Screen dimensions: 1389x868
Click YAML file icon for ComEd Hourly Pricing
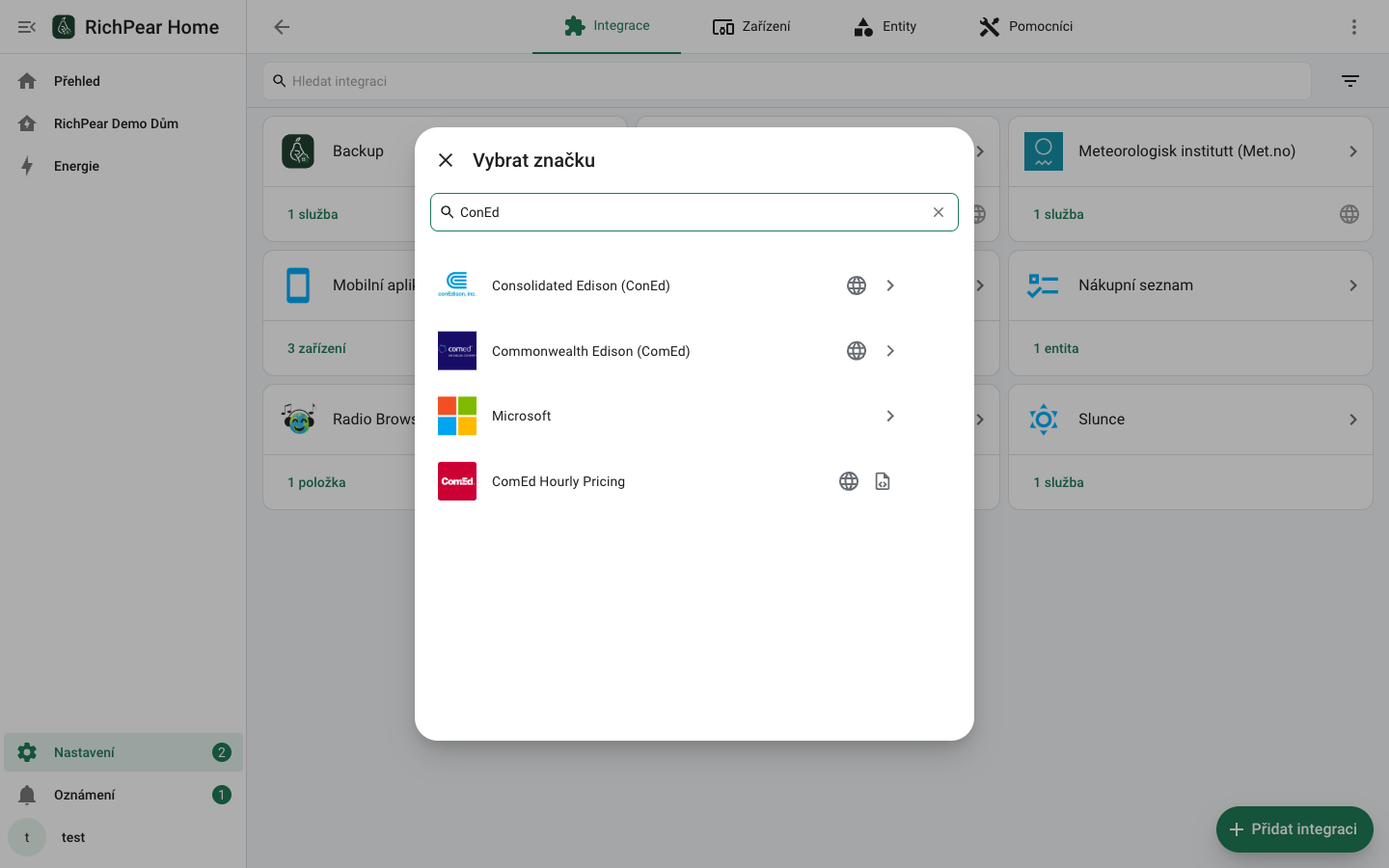883,481
